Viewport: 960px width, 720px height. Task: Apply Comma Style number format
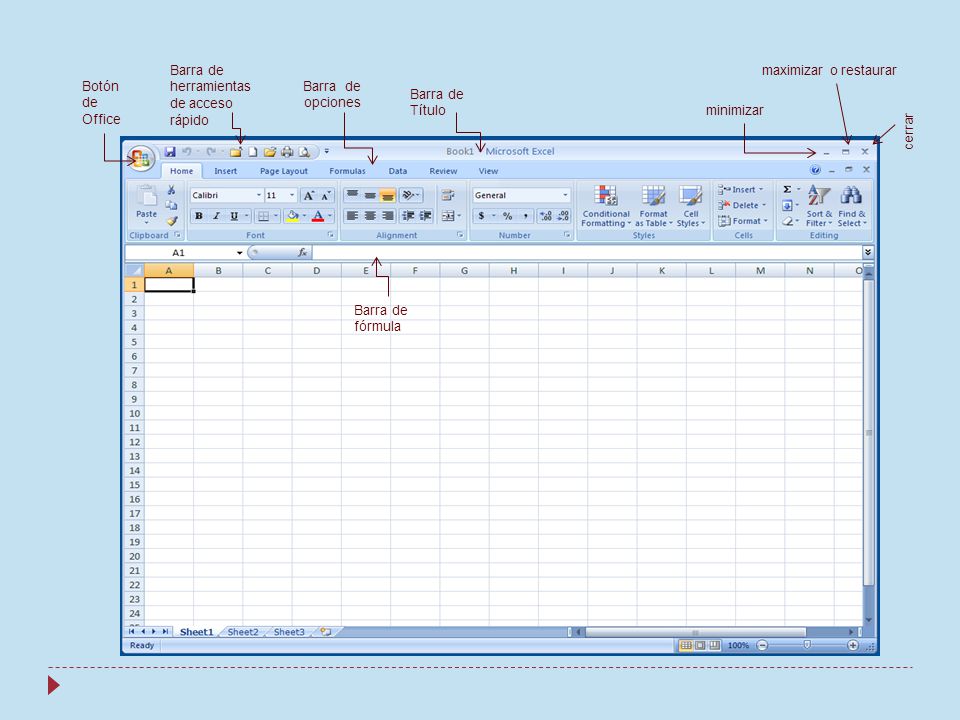tap(525, 216)
